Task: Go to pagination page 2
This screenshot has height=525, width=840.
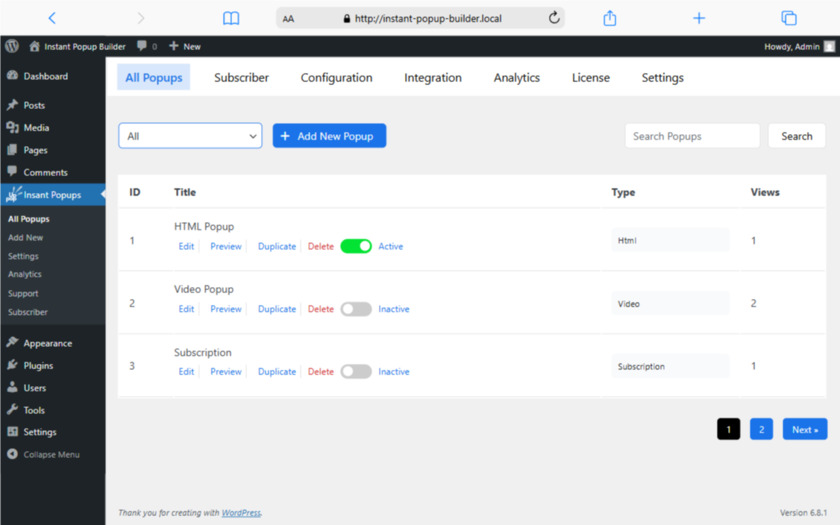Action: tap(761, 430)
